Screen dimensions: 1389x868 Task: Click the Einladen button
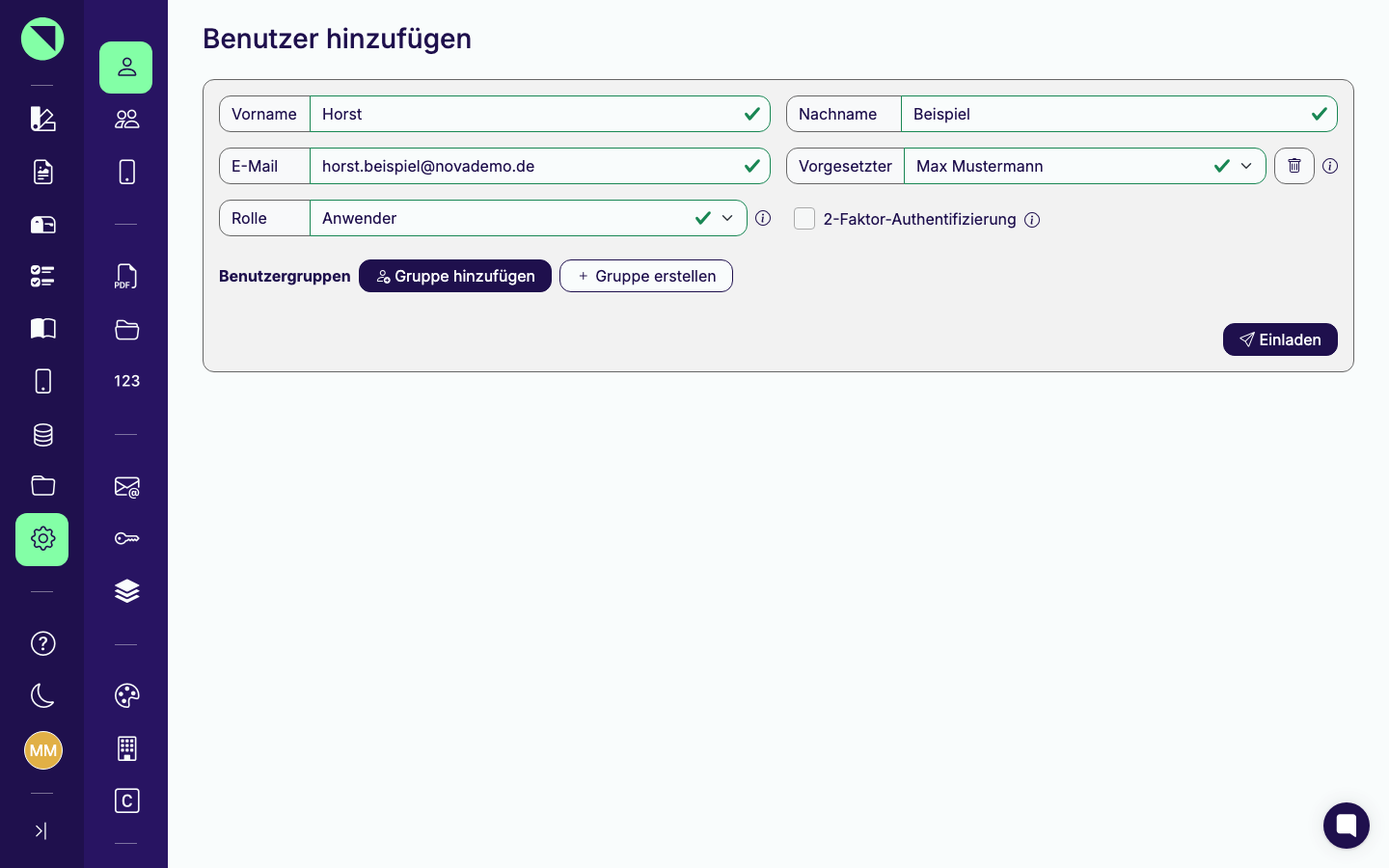pos(1280,339)
